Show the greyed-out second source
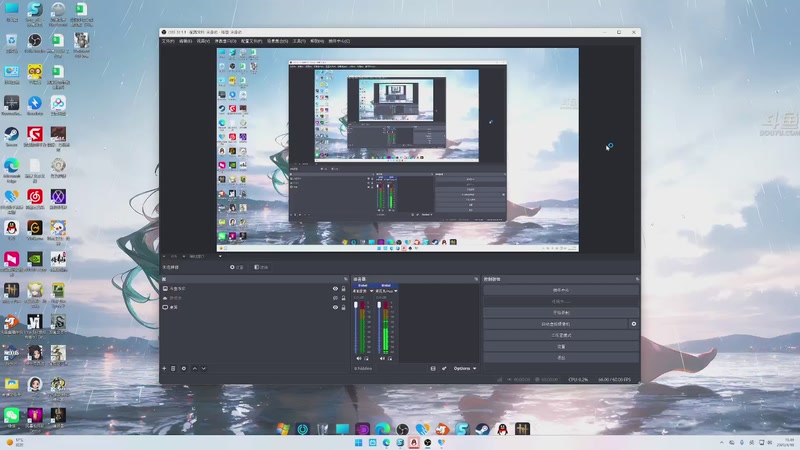Screen dimensions: 800x450 [x=335, y=298]
